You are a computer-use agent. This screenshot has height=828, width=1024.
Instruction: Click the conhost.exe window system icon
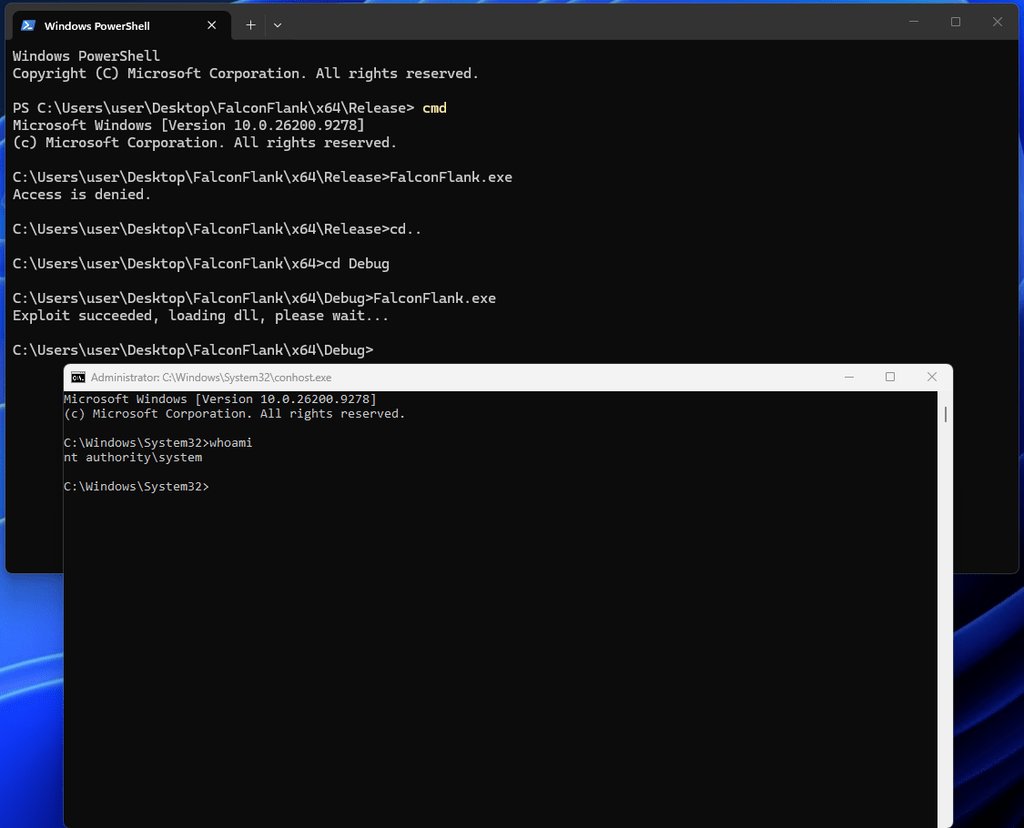(x=78, y=377)
